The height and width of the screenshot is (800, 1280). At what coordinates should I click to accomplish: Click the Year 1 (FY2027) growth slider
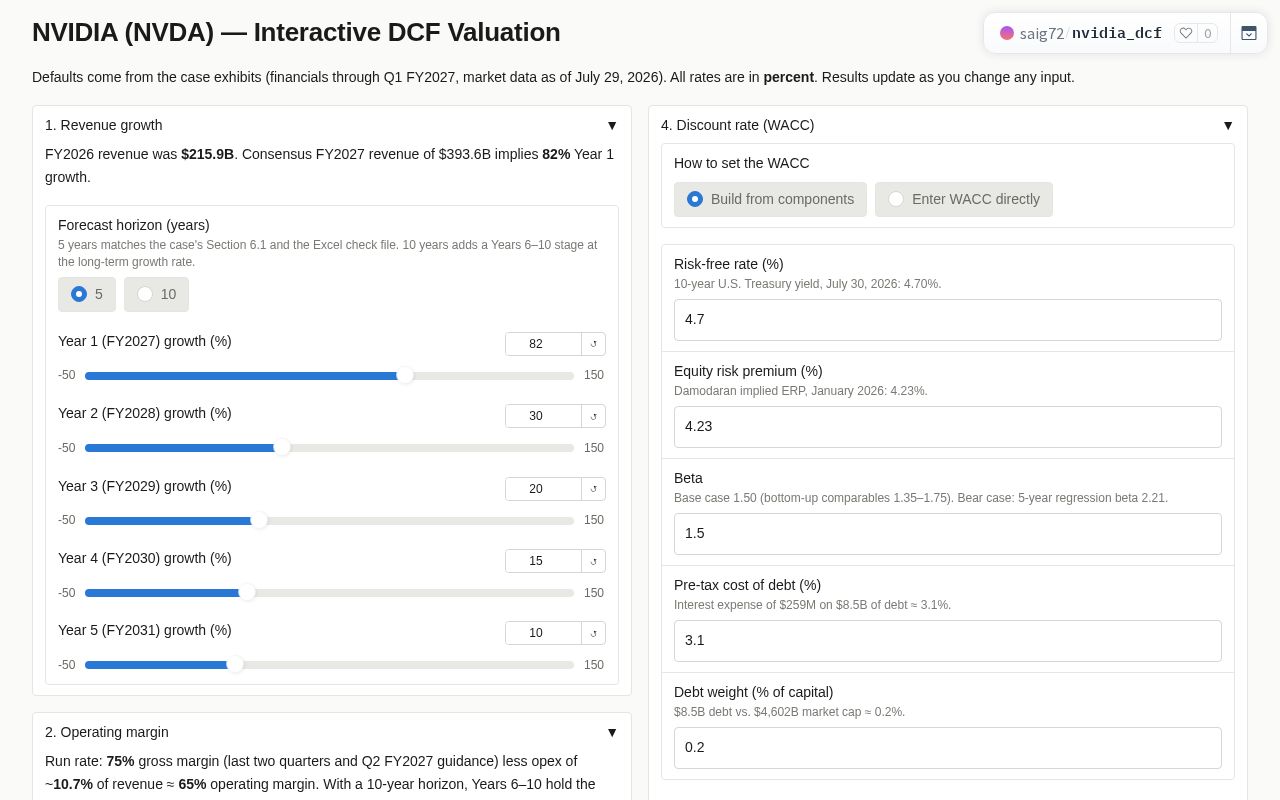click(329, 376)
